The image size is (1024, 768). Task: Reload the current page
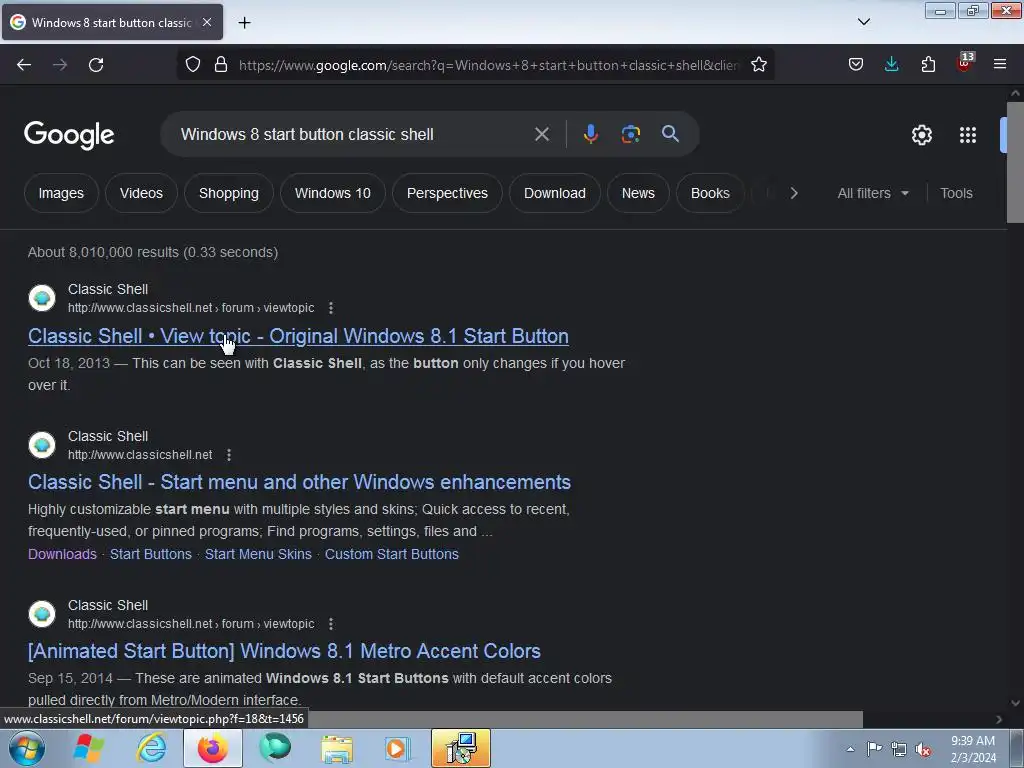tap(96, 65)
